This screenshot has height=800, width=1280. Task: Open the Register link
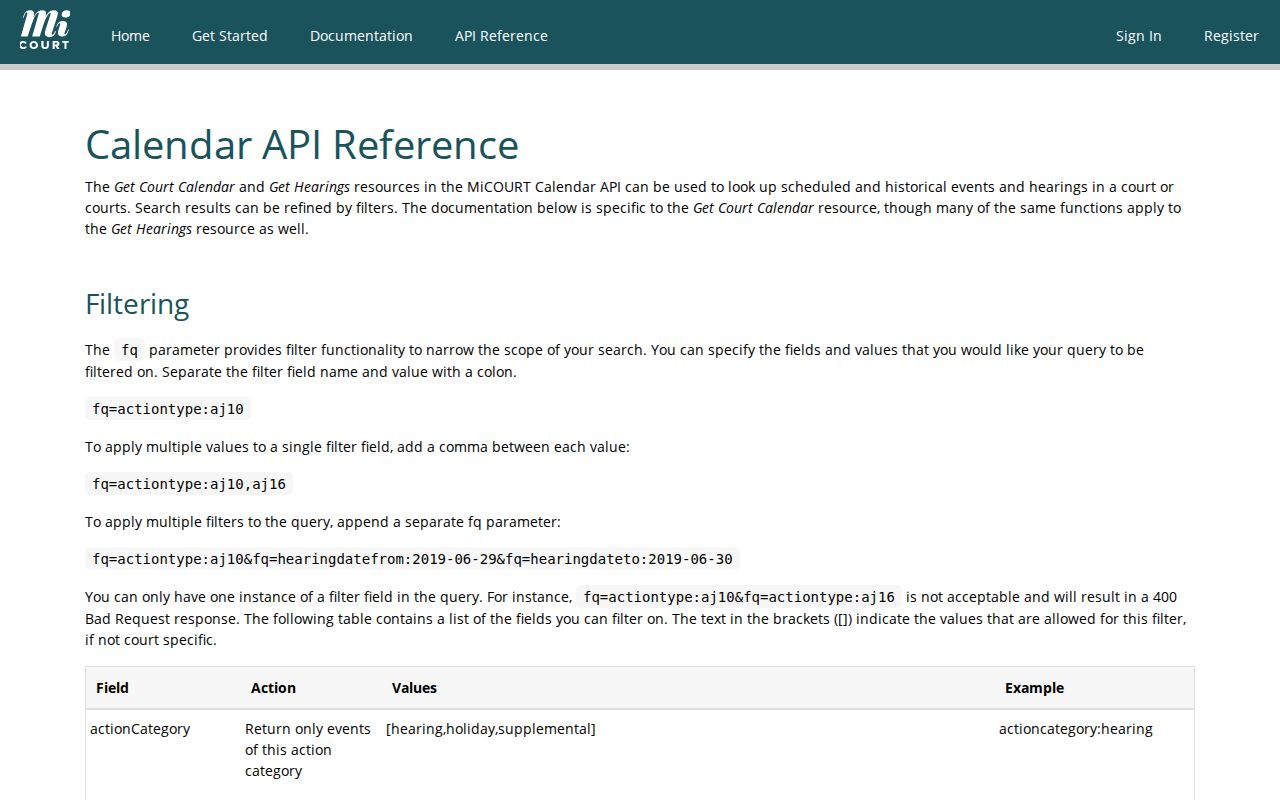(x=1231, y=36)
